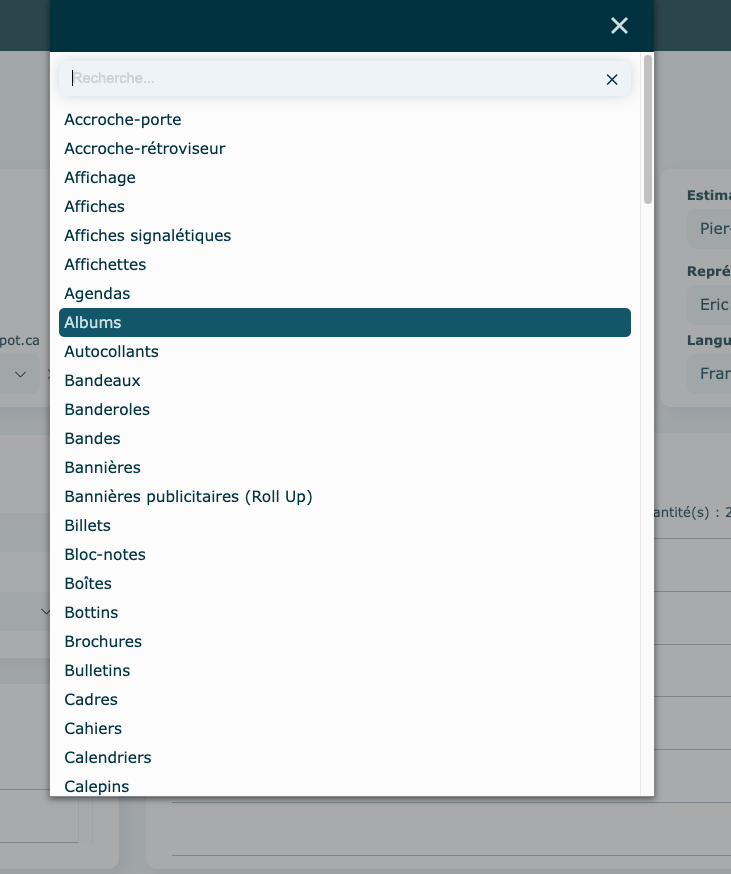
Task: Close the product selection dialog
Action: click(619, 26)
